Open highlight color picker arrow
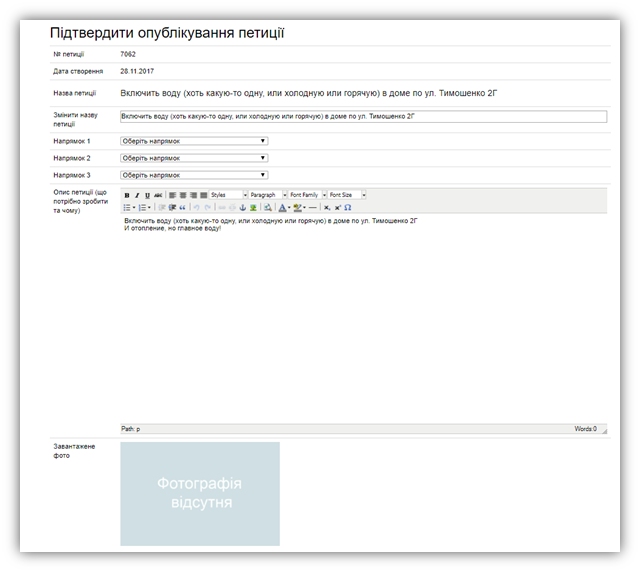The height and width of the screenshot is (572, 640). point(304,207)
